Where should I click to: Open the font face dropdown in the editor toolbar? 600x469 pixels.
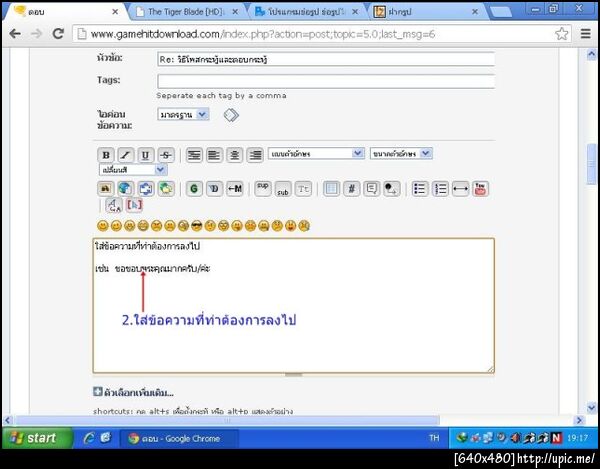pyautogui.click(x=316, y=153)
